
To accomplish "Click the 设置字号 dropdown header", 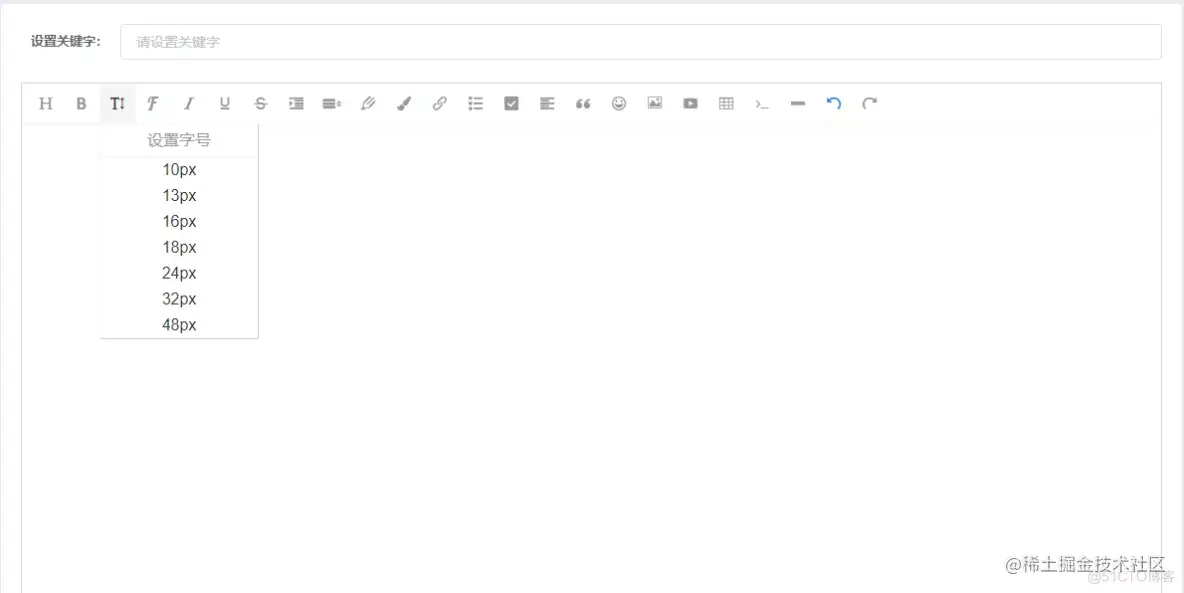I will [179, 140].
